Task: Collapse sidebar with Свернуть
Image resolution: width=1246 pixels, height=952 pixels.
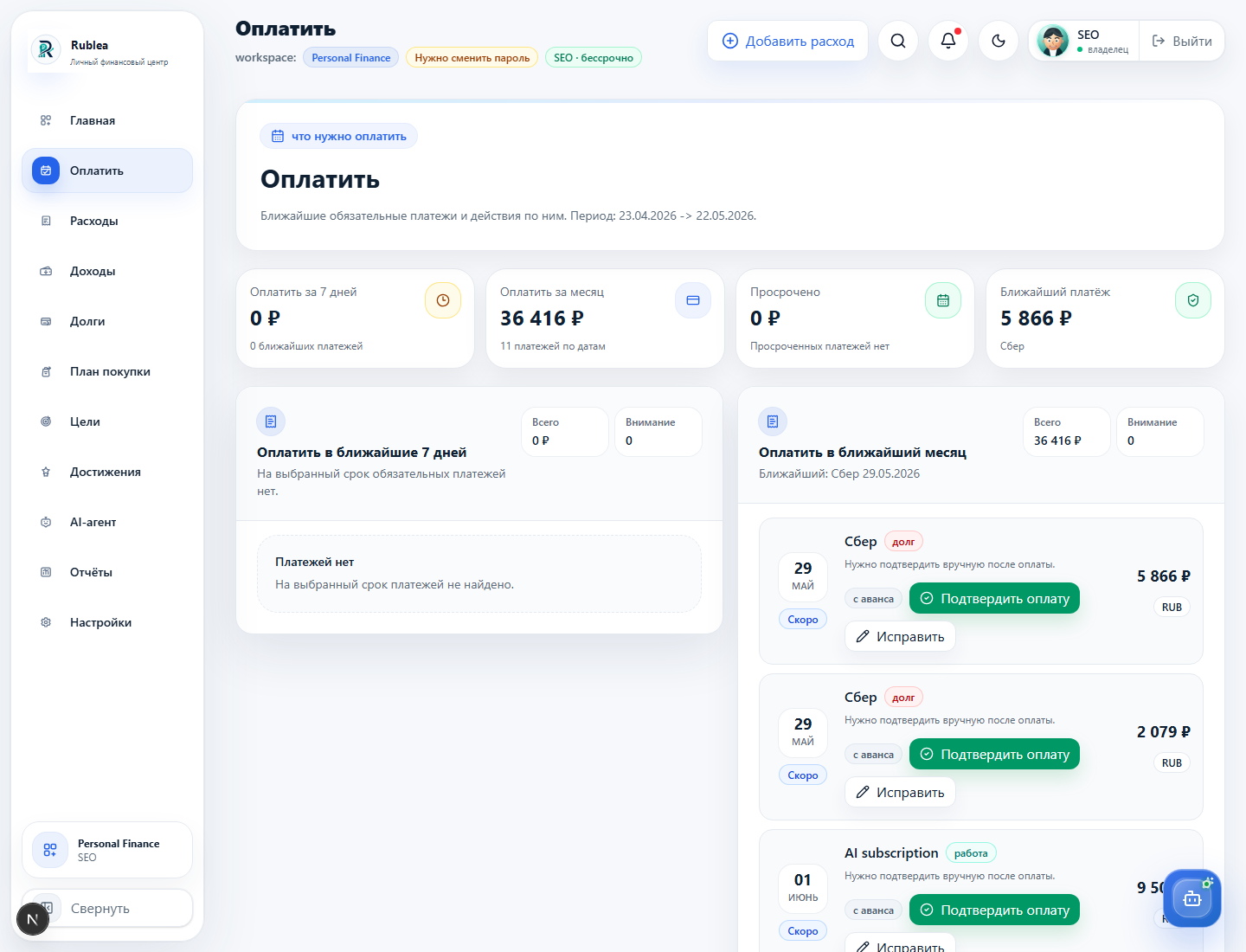Action: coord(107,908)
